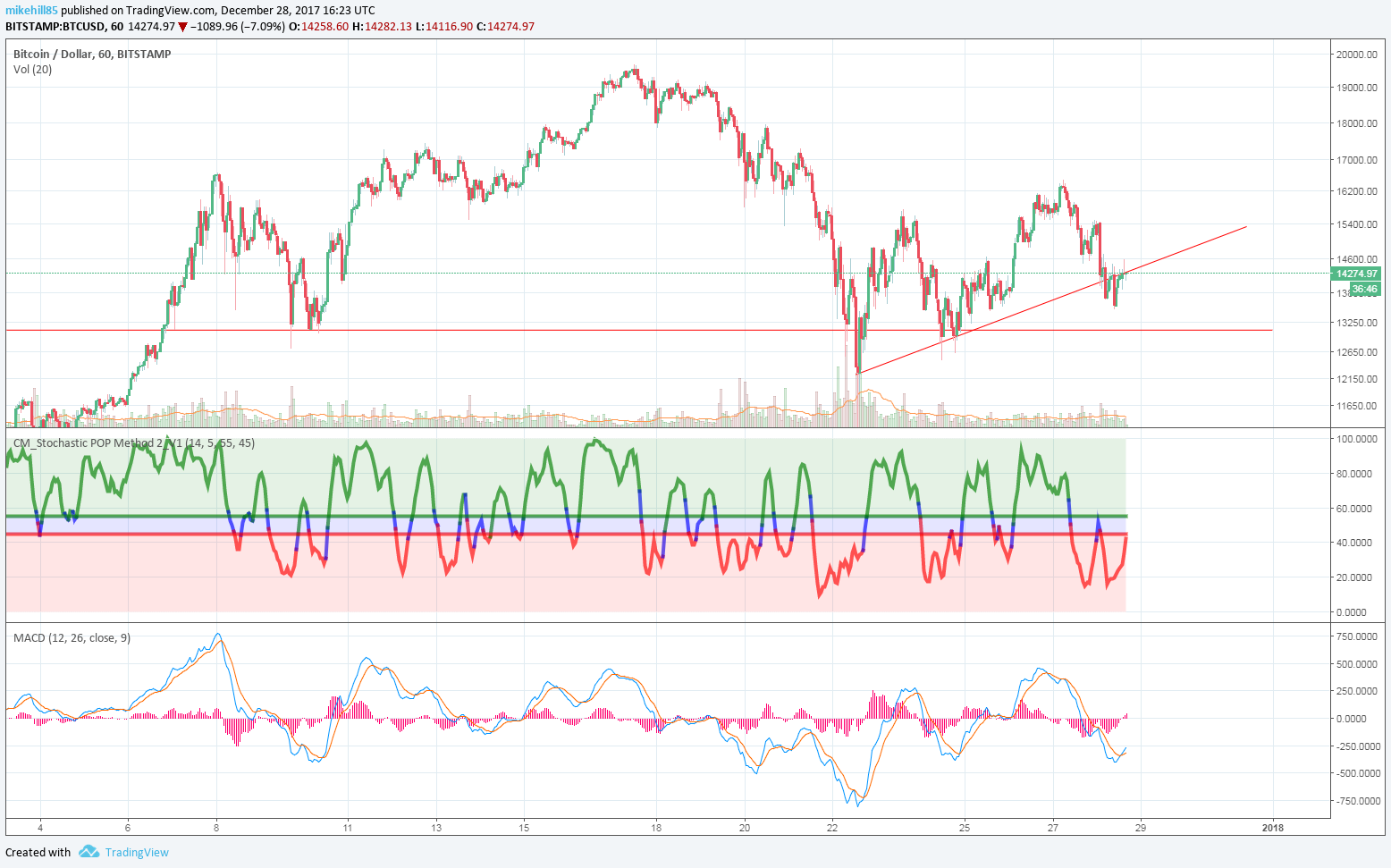Click the red down-arrow price change indicator
The width and height of the screenshot is (1391, 868).
[x=183, y=27]
